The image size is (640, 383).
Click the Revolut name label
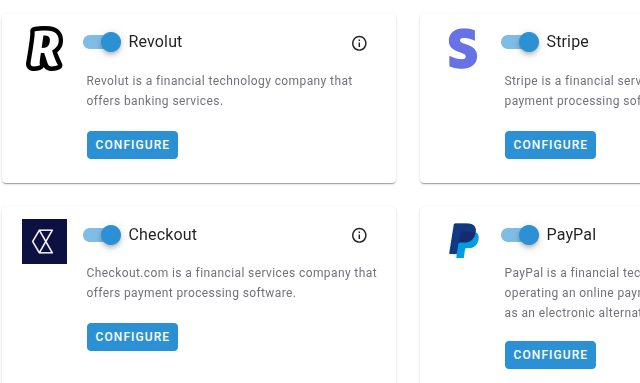(x=155, y=42)
